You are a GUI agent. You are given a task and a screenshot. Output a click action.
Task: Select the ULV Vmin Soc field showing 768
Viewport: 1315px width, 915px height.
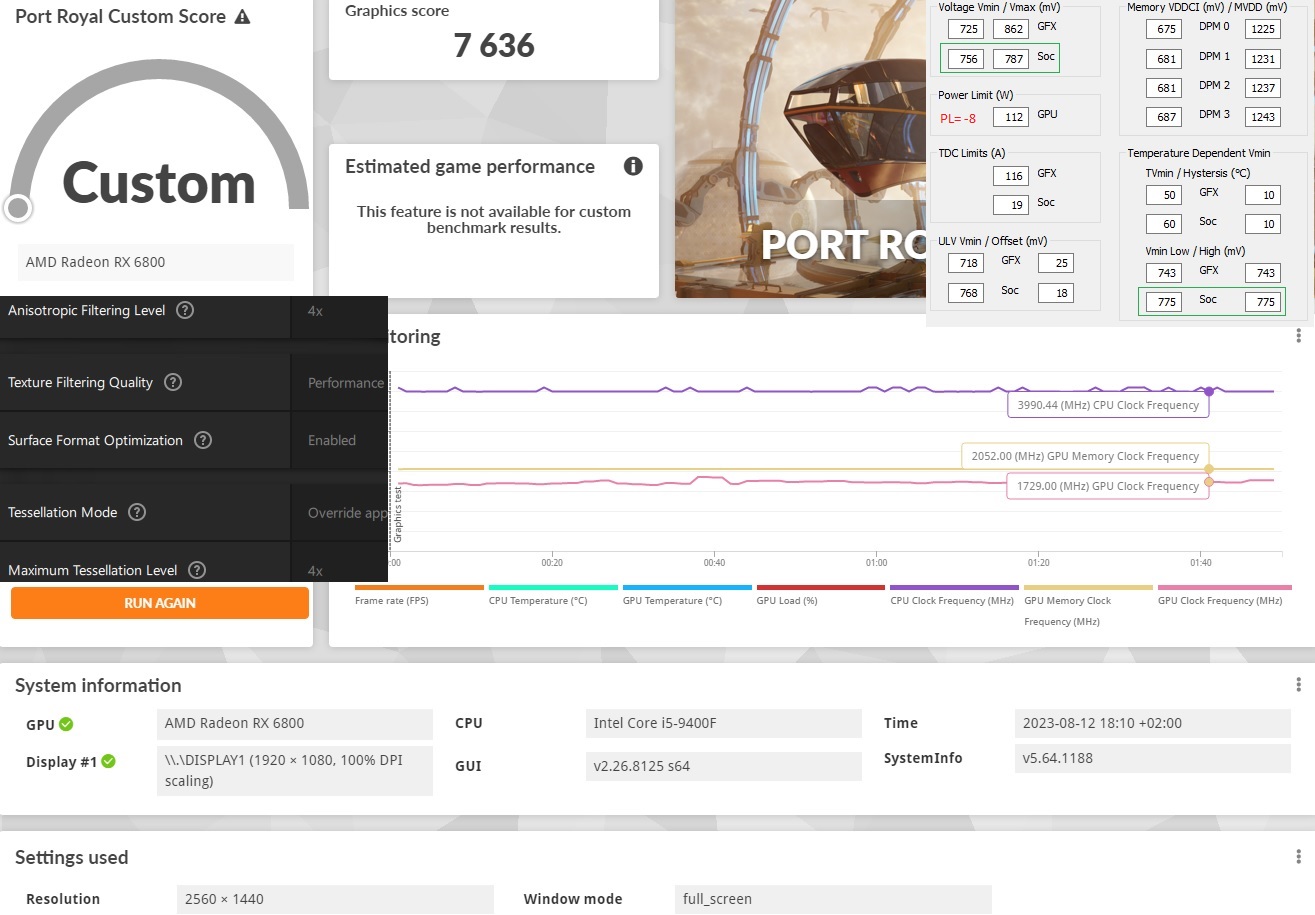(964, 293)
